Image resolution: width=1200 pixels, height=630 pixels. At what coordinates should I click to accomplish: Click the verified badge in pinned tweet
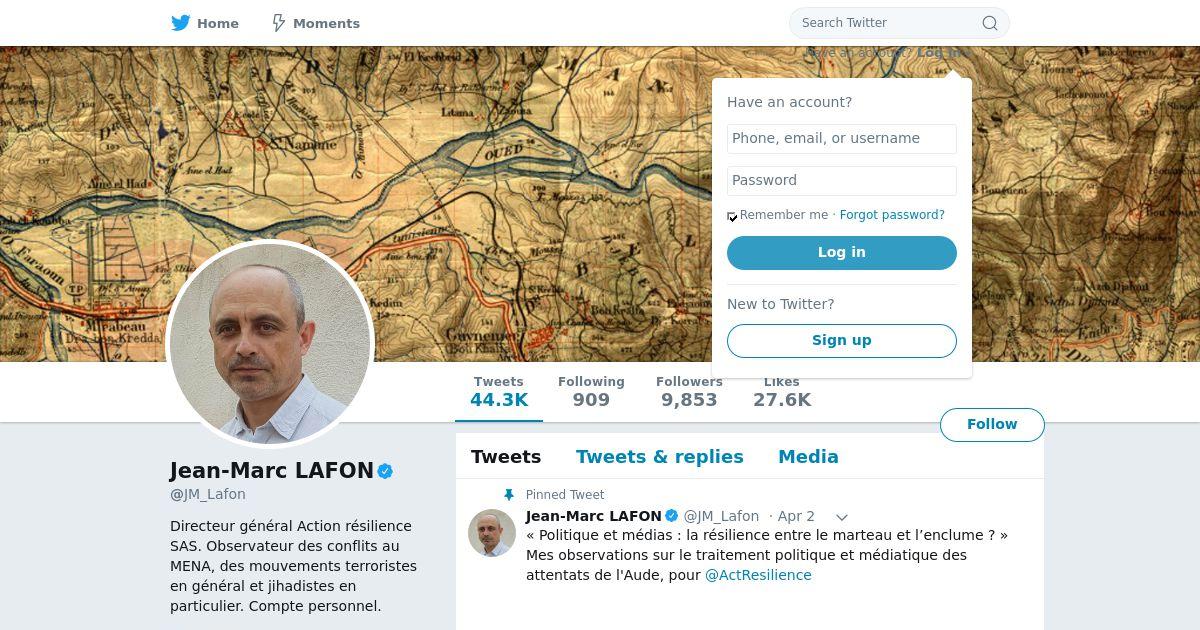672,516
